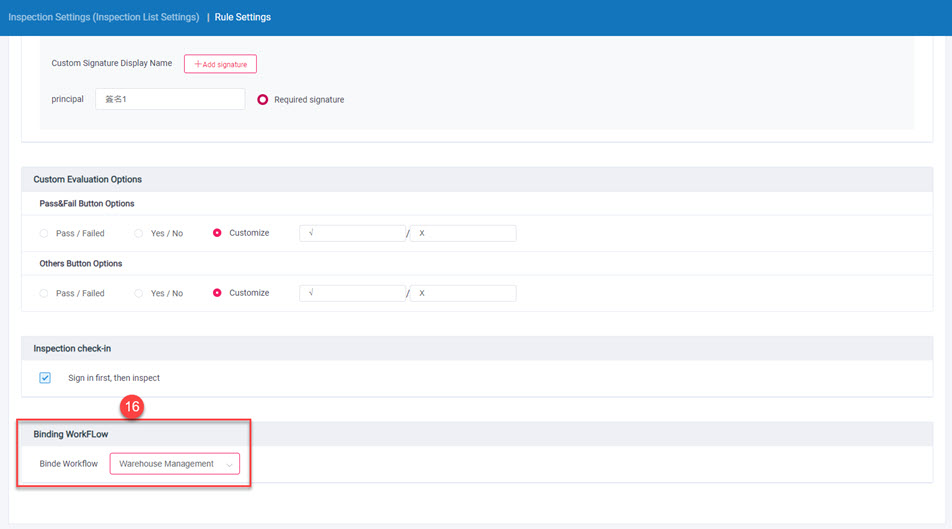Select Pass / Failed under Pass&Fail Button Options
952x529 pixels.
click(x=44, y=233)
